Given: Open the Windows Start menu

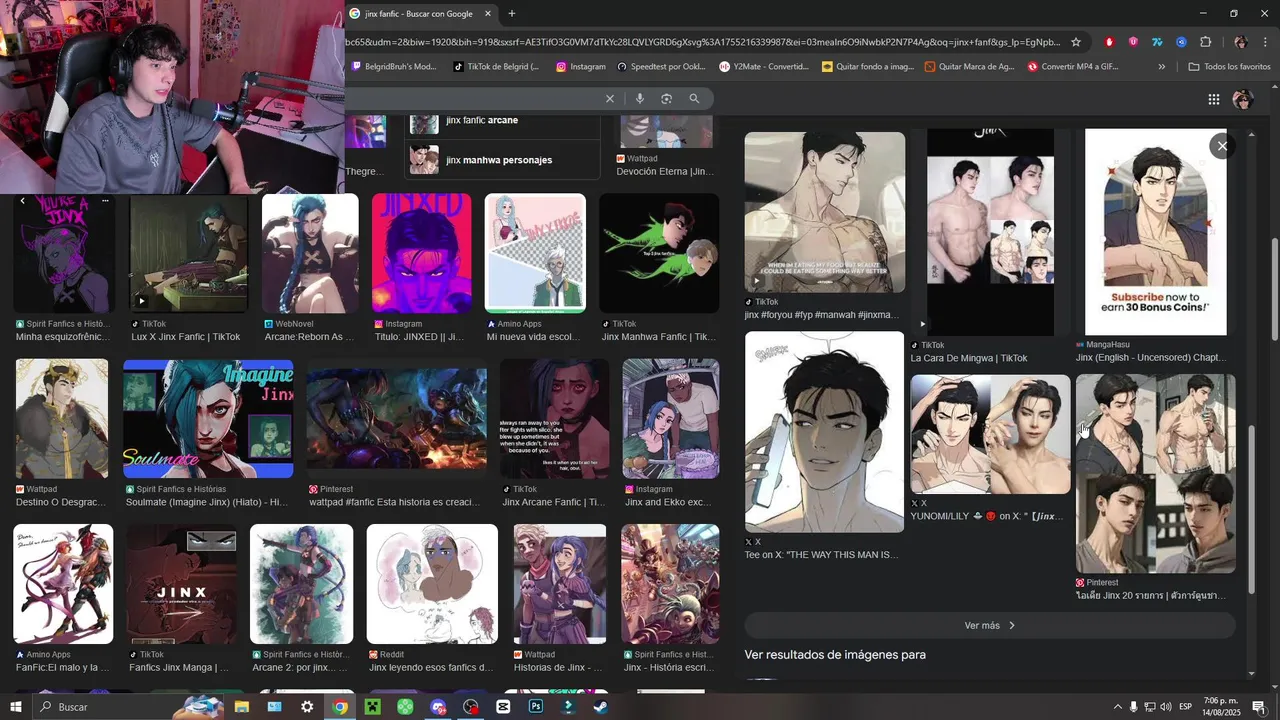Looking at the screenshot, I should point(15,706).
